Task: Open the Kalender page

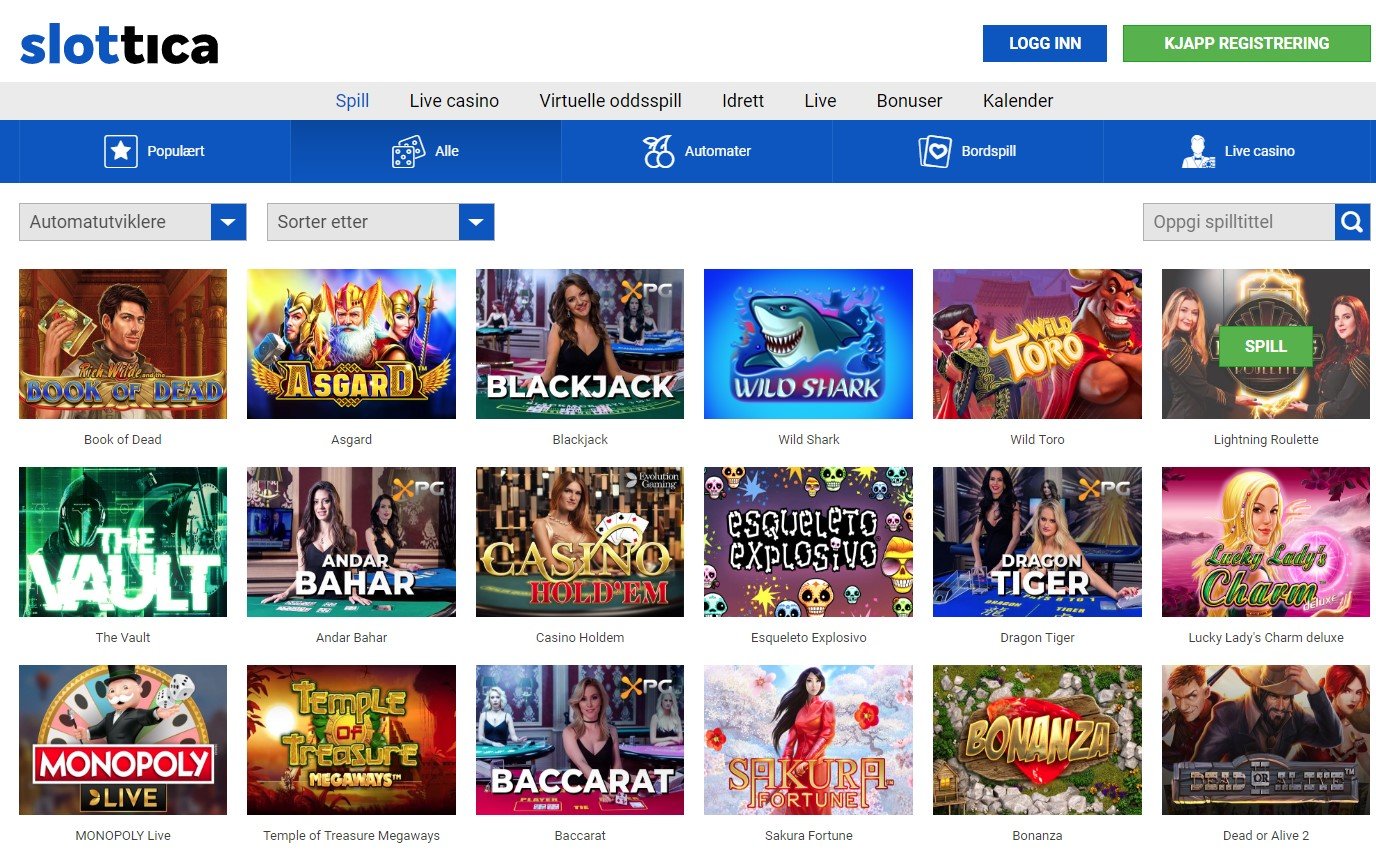Action: (1017, 100)
